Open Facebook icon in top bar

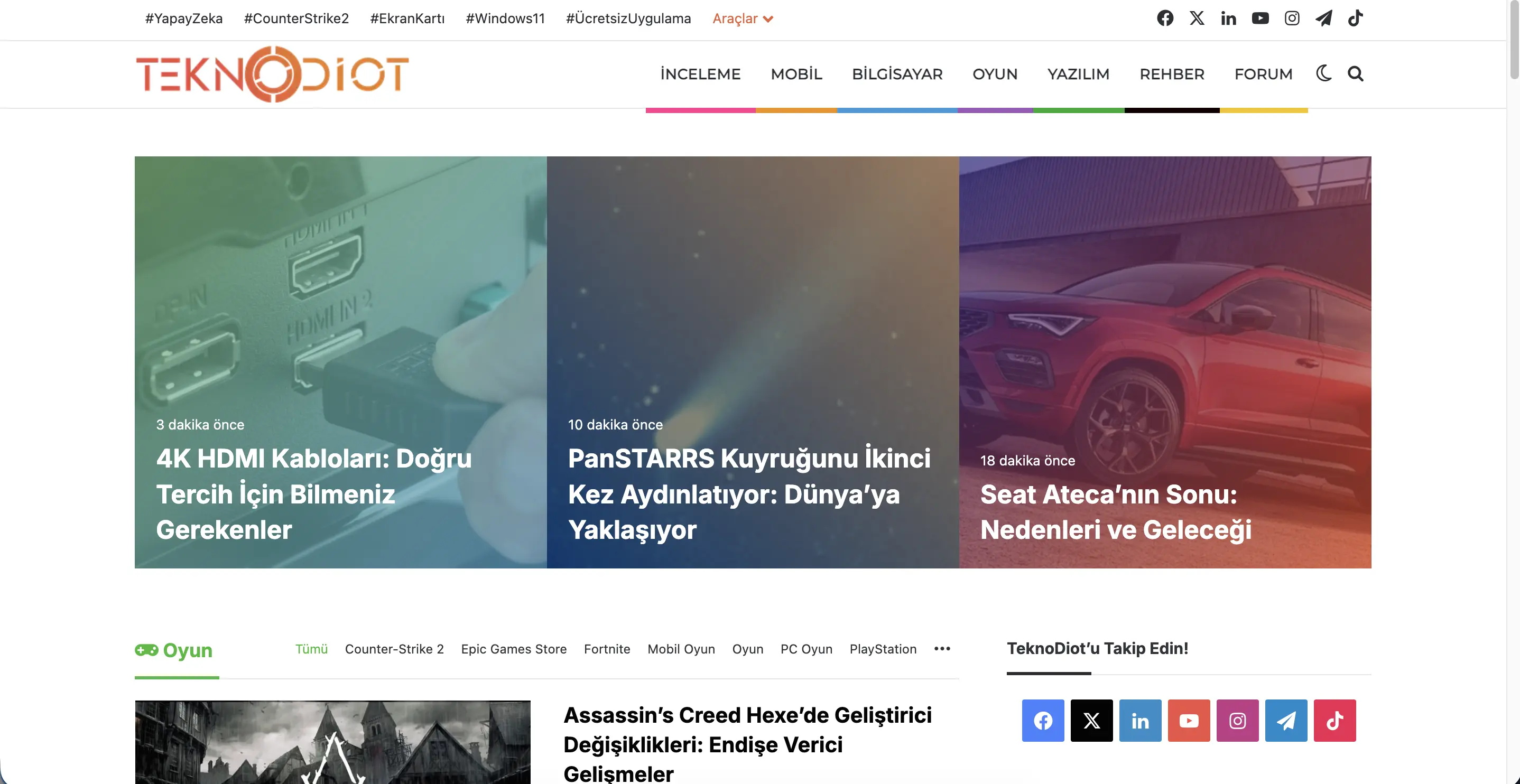coord(1165,18)
